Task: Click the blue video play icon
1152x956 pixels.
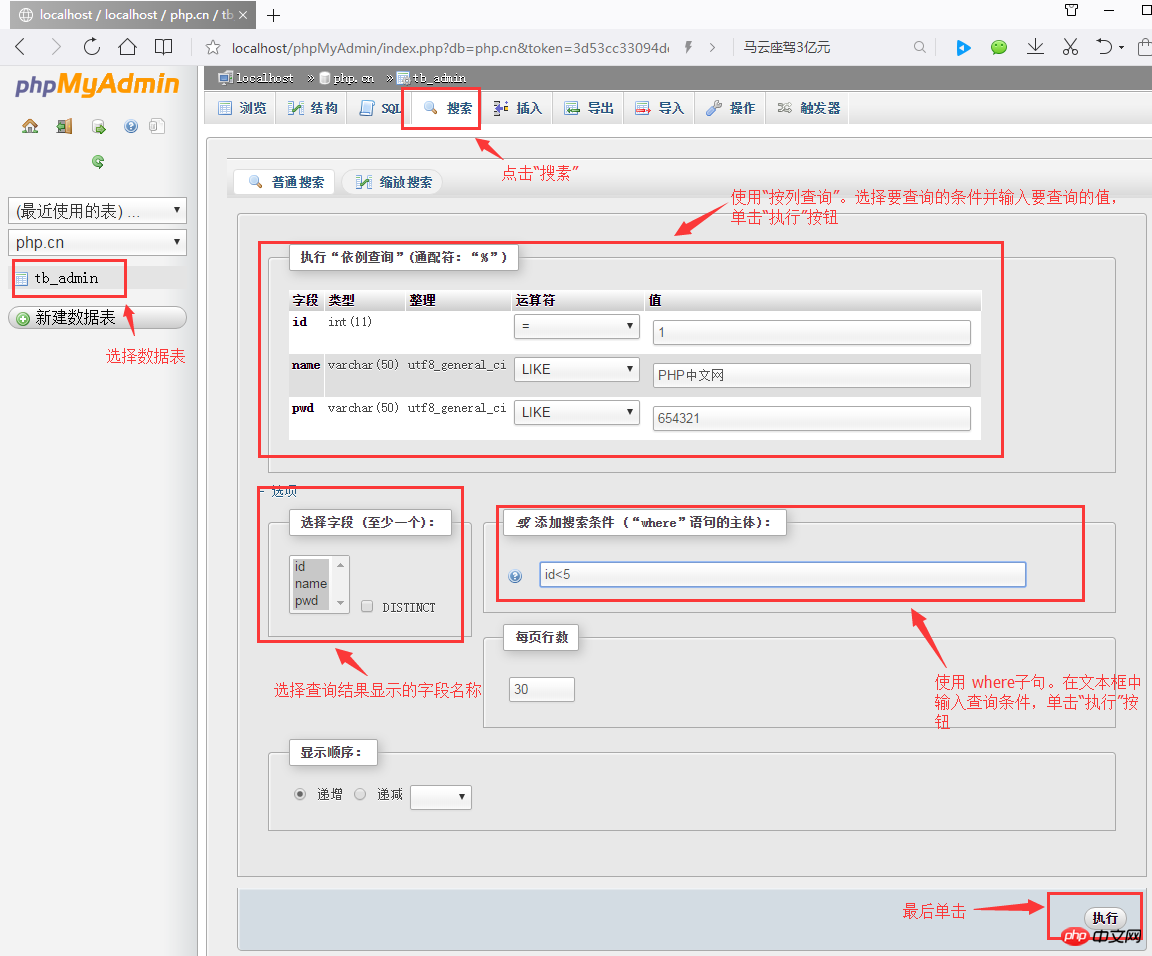Action: click(963, 48)
